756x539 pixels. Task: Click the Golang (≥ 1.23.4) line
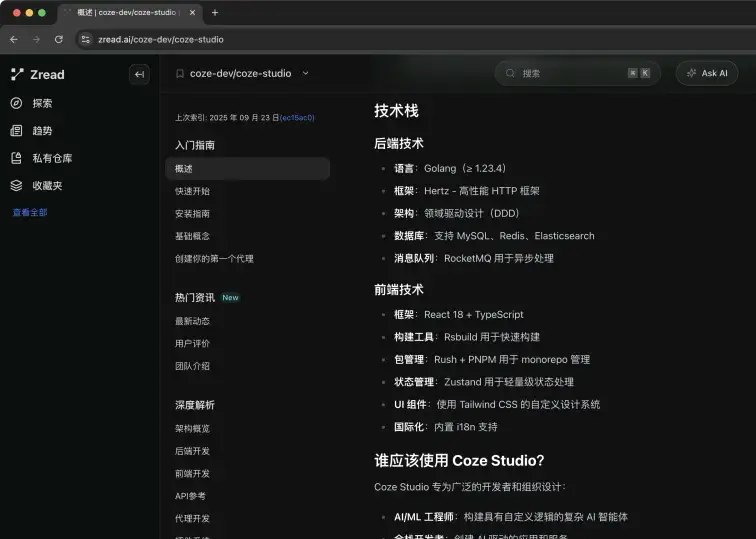450,169
